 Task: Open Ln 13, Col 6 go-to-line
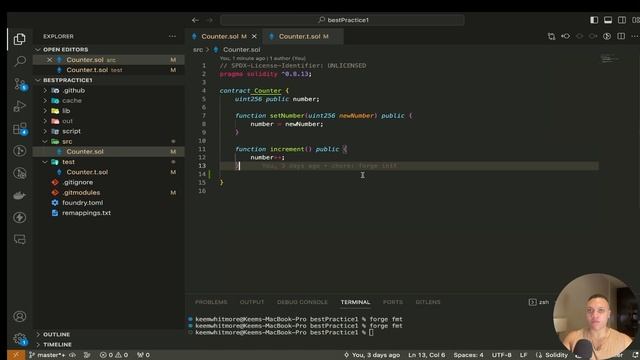pos(427,355)
